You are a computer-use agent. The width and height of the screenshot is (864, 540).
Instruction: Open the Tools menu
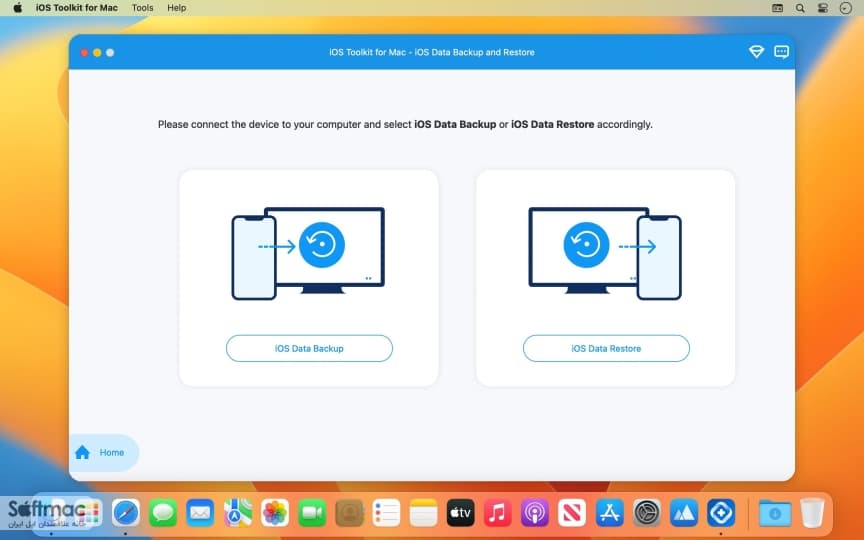pyautogui.click(x=142, y=8)
